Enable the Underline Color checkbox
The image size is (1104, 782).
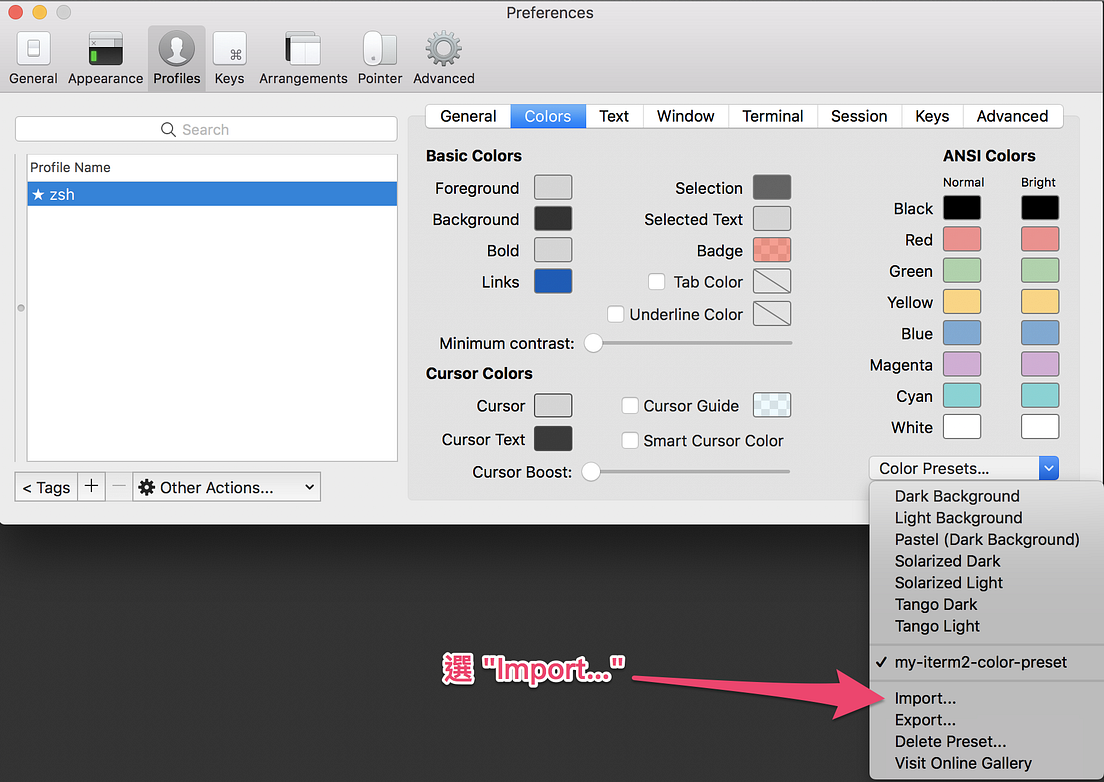click(615, 314)
